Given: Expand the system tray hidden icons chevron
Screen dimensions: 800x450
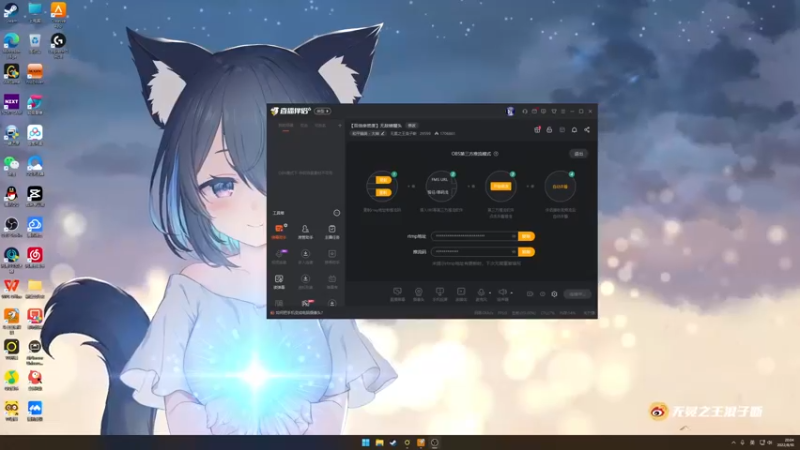Looking at the screenshot, I should click(x=734, y=442).
